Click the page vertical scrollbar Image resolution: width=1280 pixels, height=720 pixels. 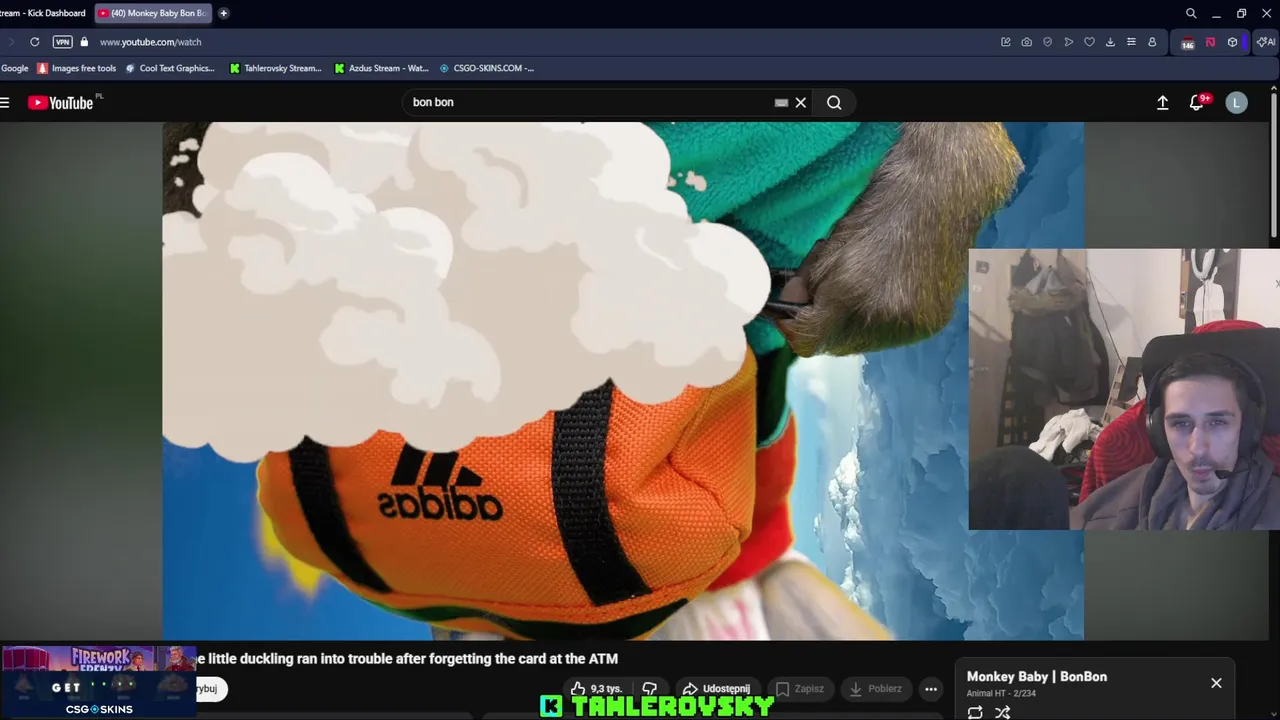(x=1274, y=165)
